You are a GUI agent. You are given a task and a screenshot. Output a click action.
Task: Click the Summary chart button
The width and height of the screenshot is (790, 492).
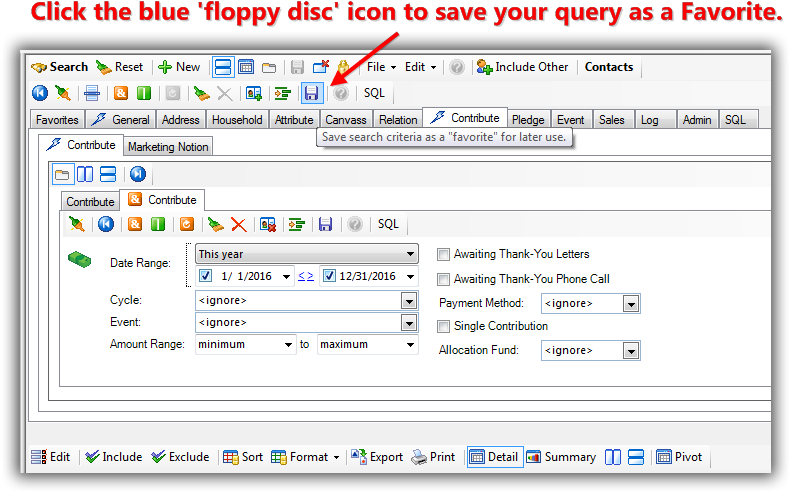tap(561, 457)
